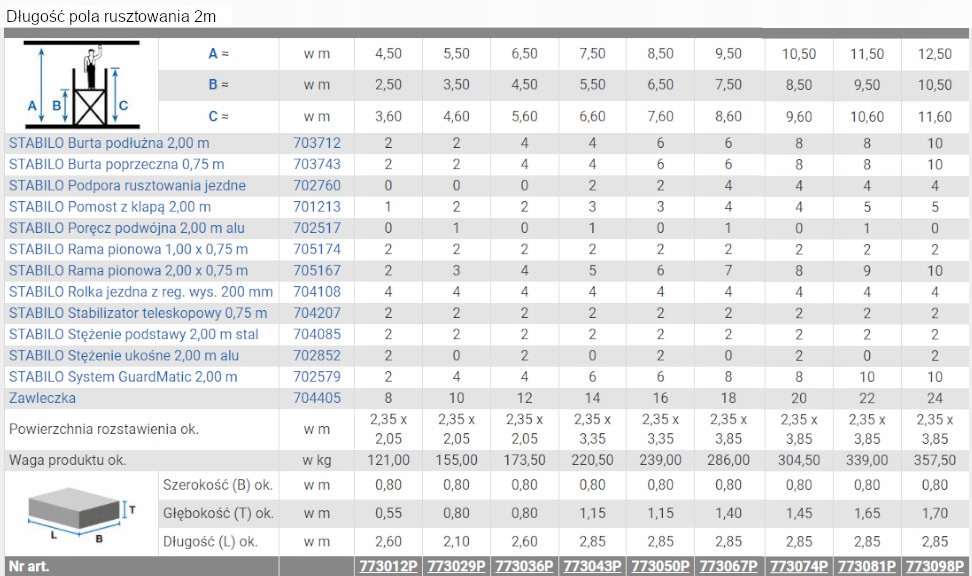Image resolution: width=972 pixels, height=576 pixels.
Task: Click weight value 220,50
Action: pyautogui.click(x=592, y=460)
